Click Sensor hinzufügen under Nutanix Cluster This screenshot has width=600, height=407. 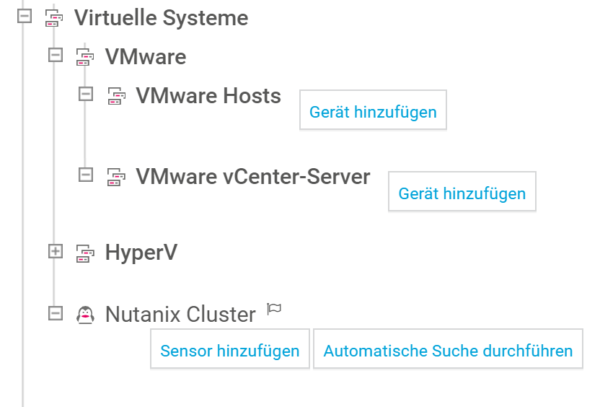click(x=230, y=348)
